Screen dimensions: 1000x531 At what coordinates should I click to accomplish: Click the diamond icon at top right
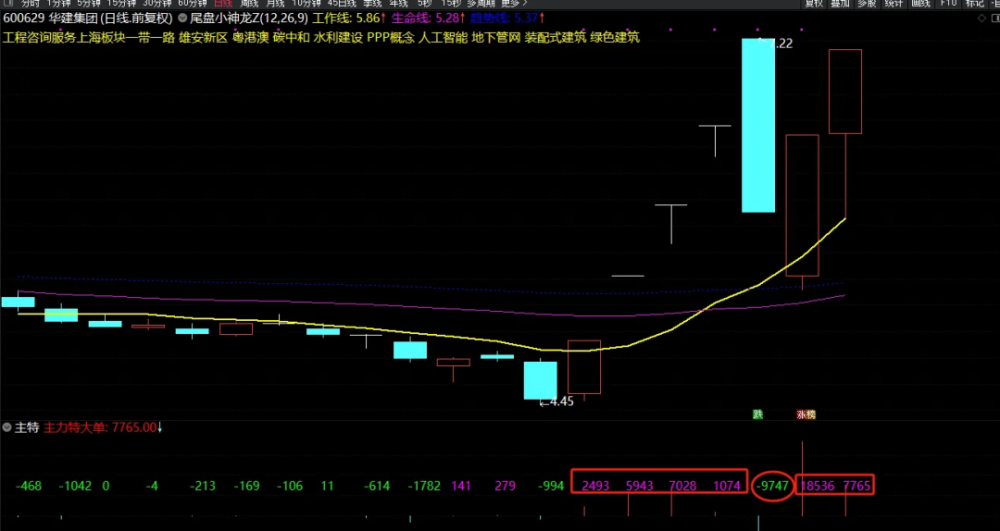tap(981, 18)
